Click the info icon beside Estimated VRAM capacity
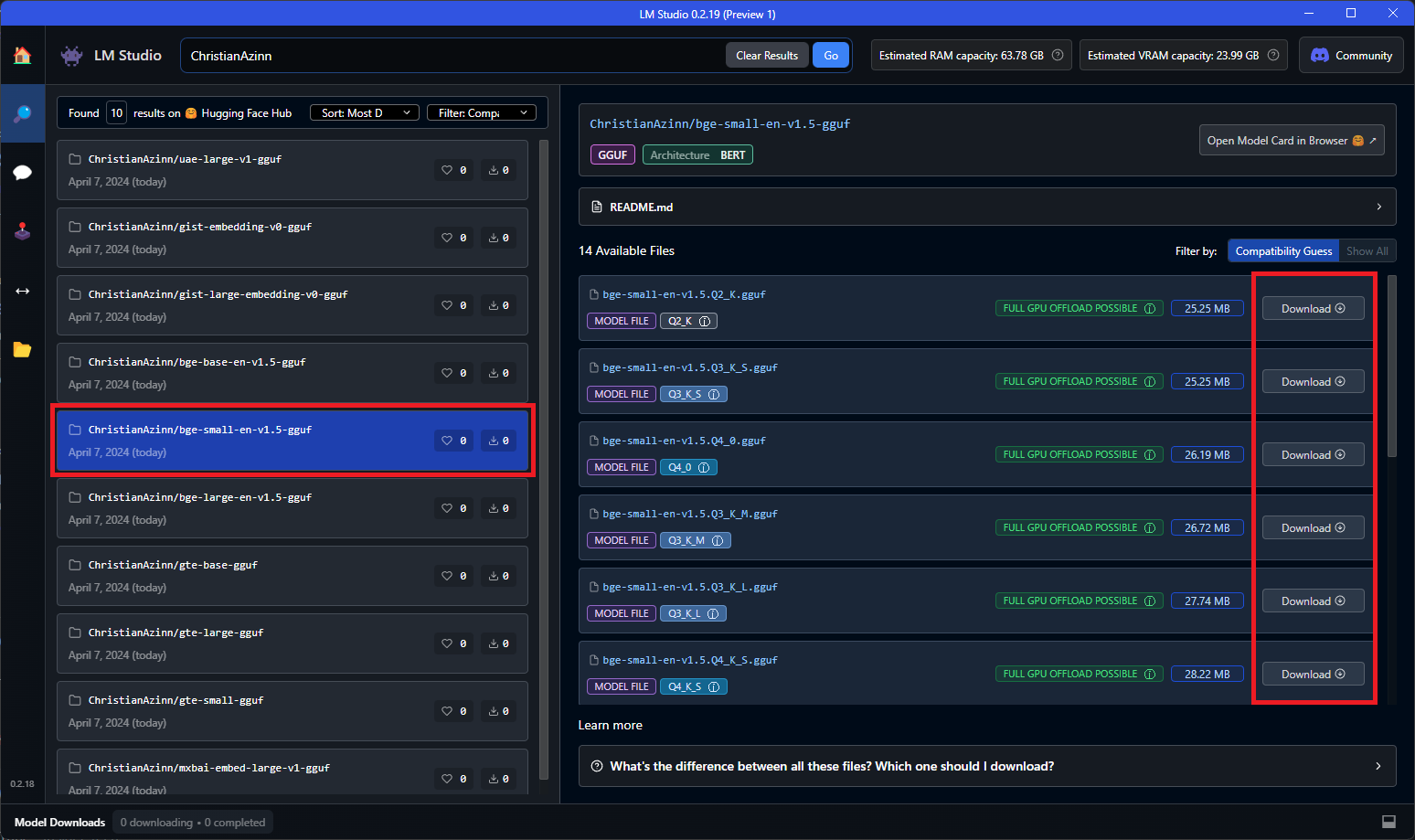 coord(1272,55)
